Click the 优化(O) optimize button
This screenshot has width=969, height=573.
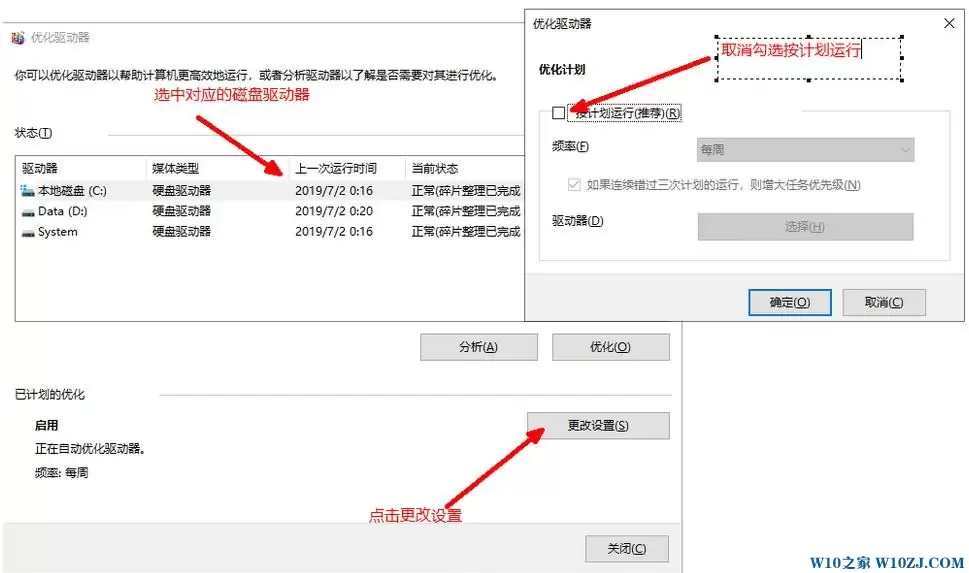click(610, 347)
